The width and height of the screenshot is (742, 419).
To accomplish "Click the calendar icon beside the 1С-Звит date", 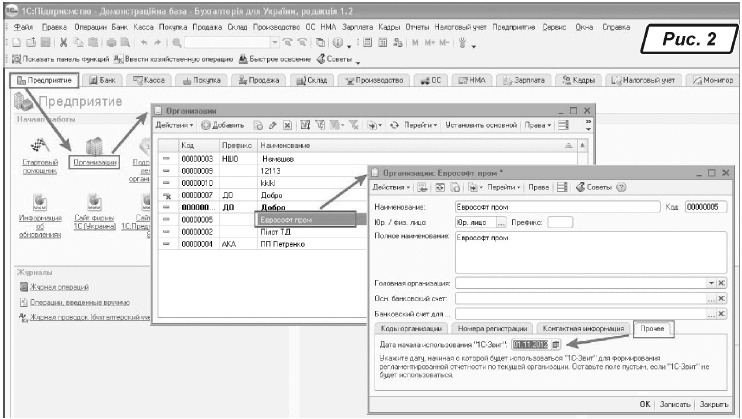I will pos(556,345).
